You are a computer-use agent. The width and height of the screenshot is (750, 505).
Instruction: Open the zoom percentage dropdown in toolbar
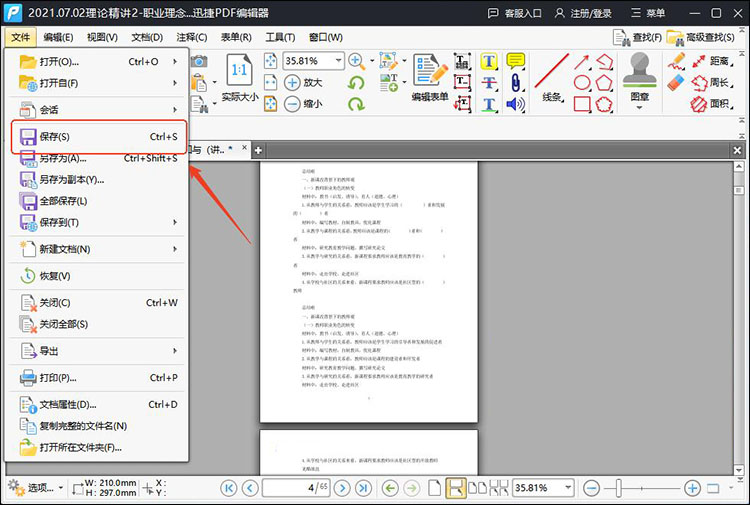click(x=338, y=61)
